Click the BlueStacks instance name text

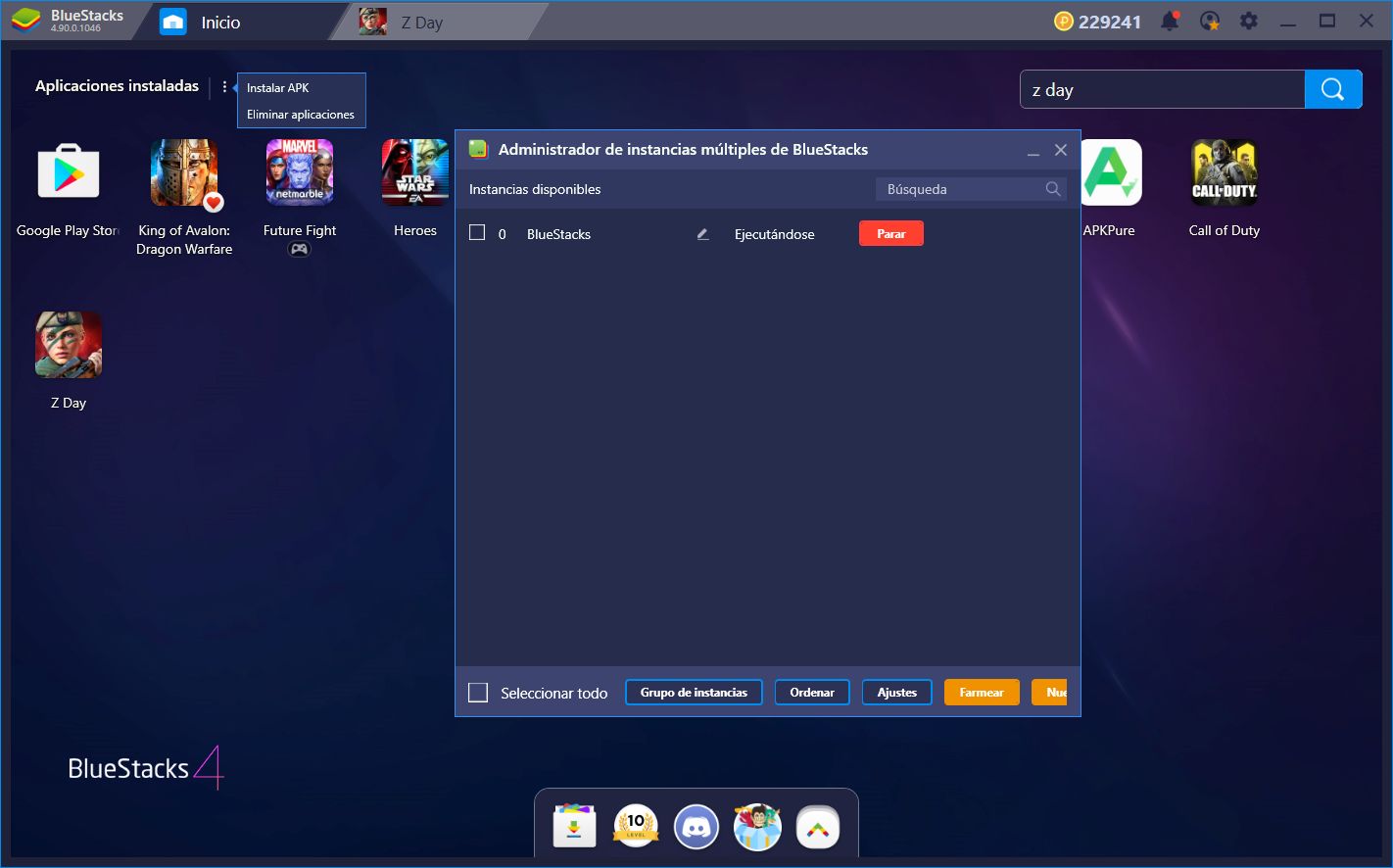[558, 234]
